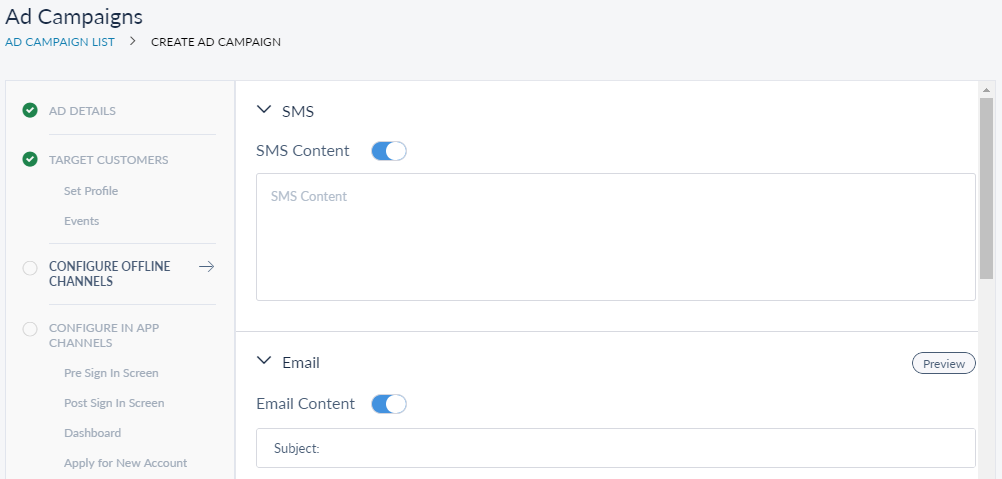The width and height of the screenshot is (1002, 479).
Task: Disable the Email Content toggle
Action: (389, 404)
